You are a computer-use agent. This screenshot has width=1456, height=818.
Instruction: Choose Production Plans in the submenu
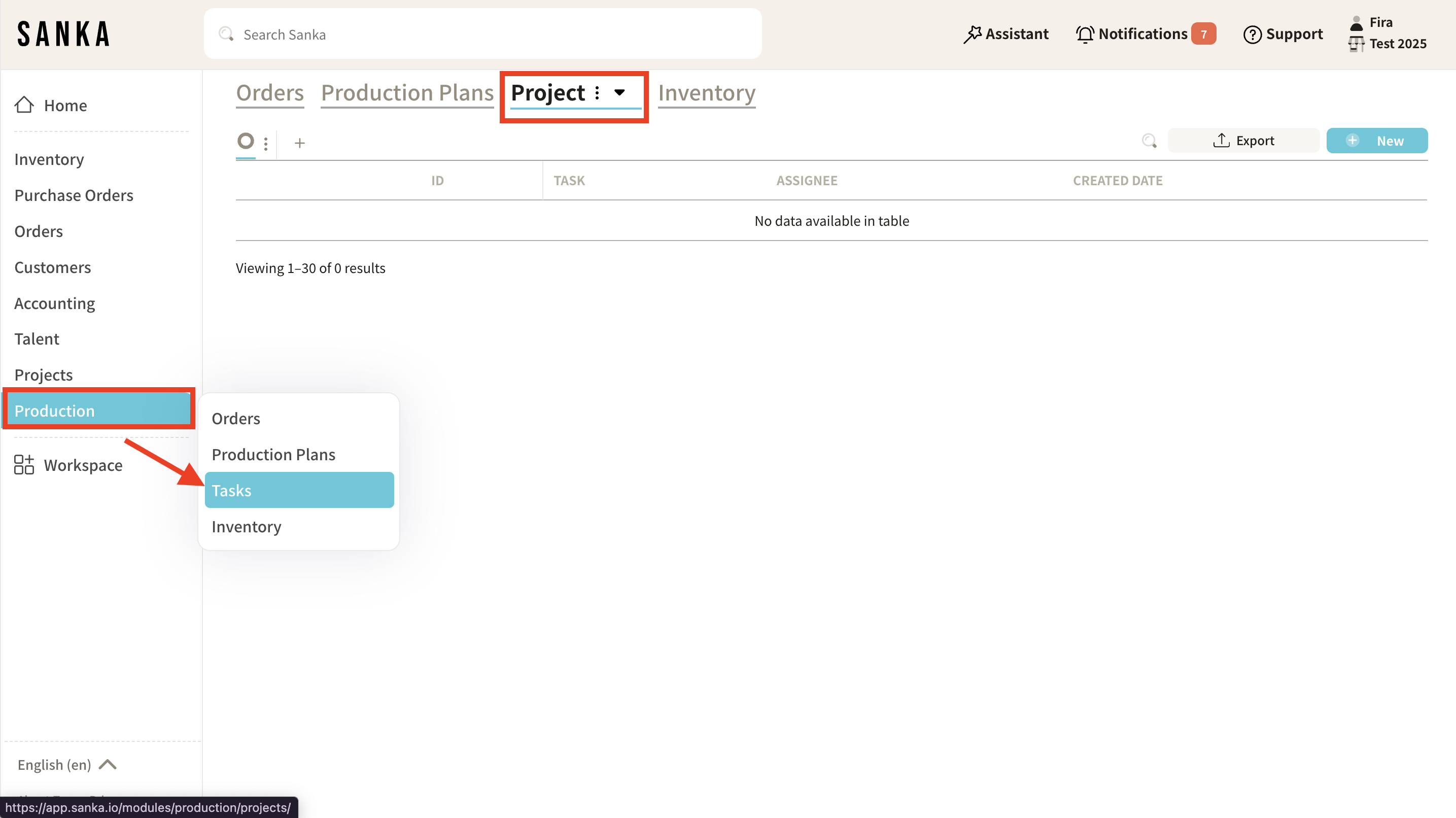click(273, 454)
